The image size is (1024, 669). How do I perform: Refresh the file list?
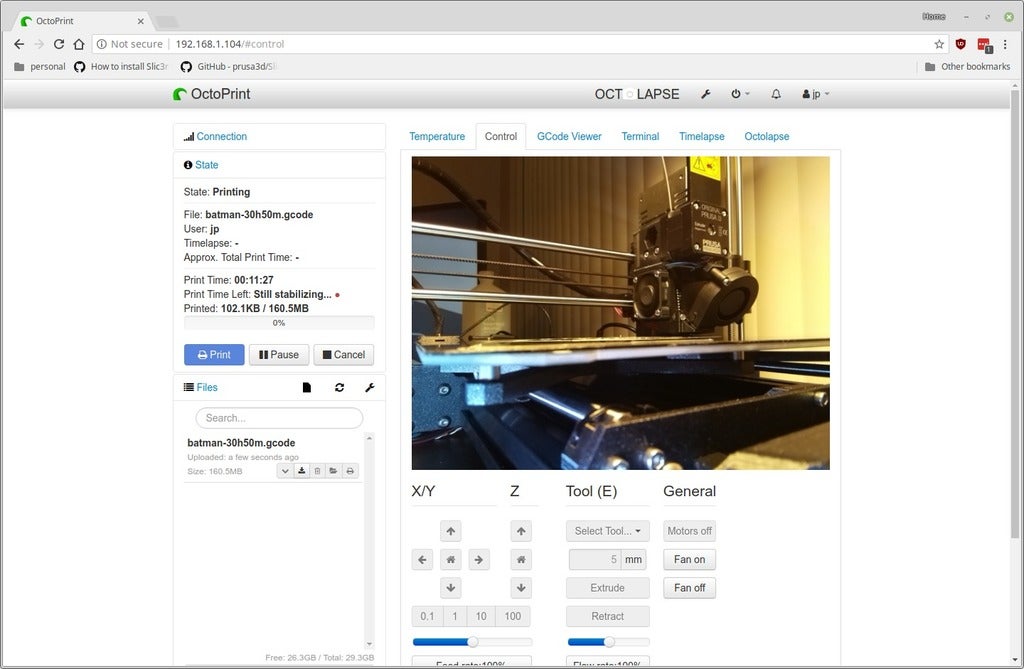(x=339, y=387)
